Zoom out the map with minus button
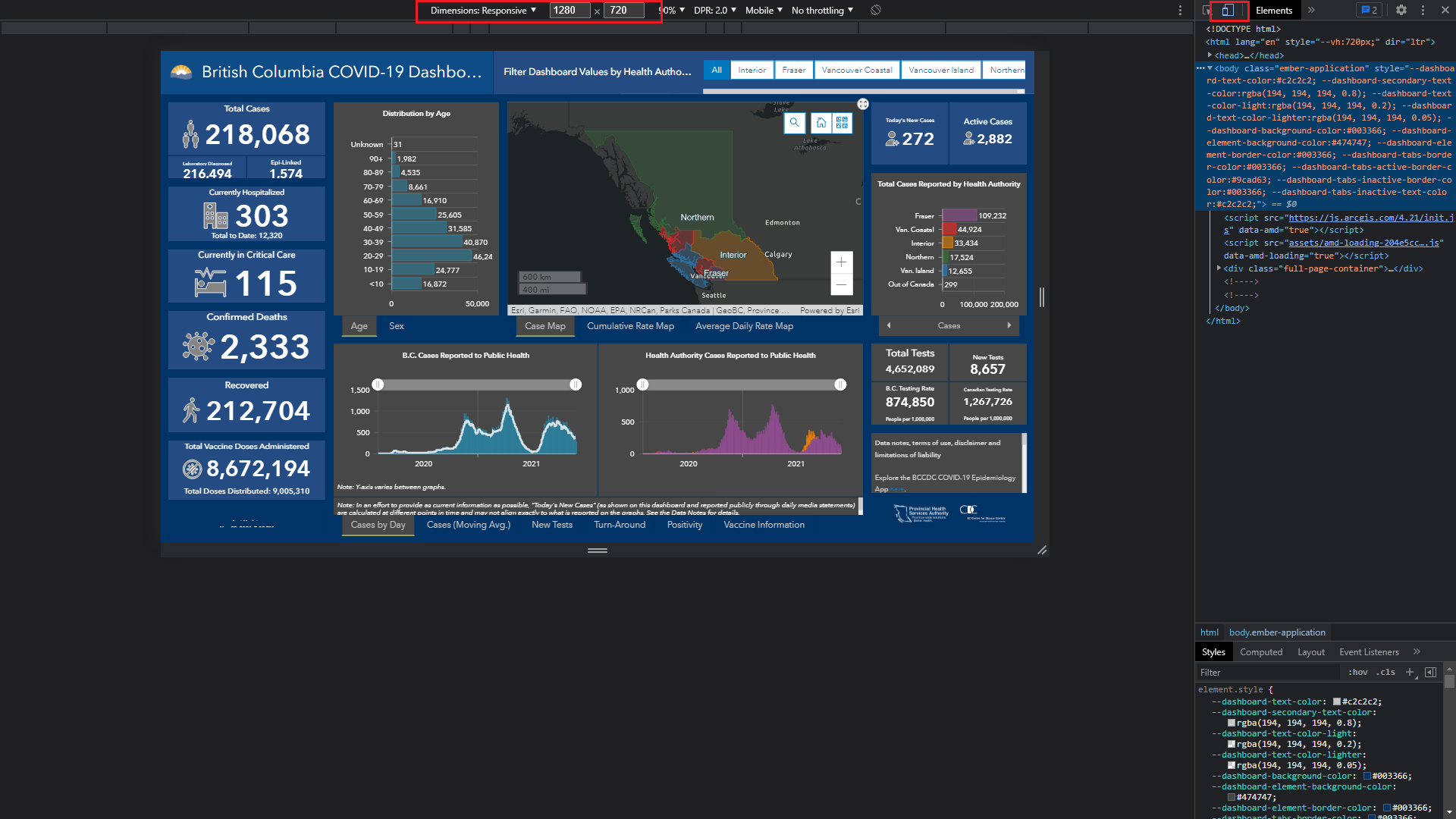This screenshot has width=1456, height=819. tap(841, 284)
